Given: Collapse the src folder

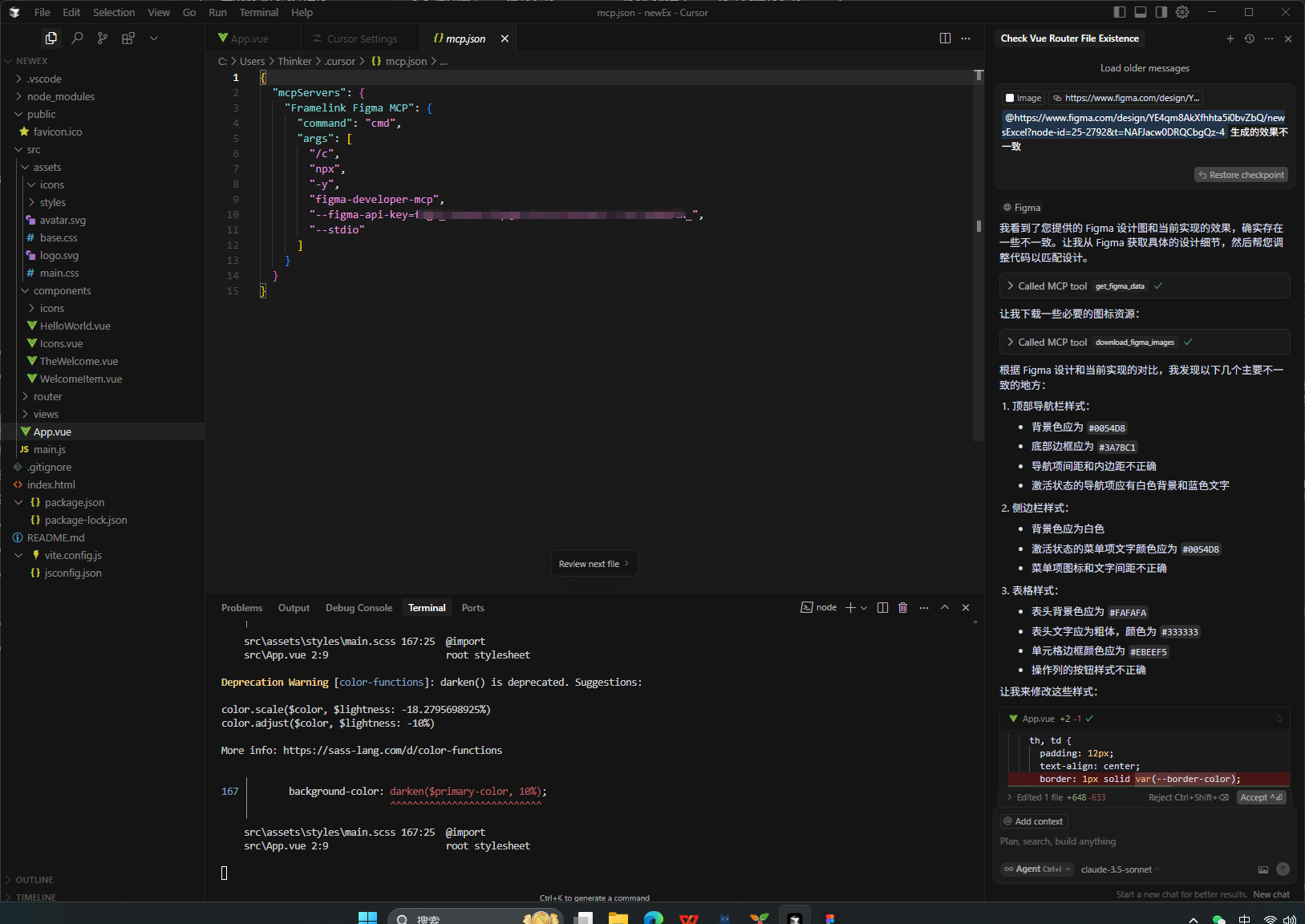Looking at the screenshot, I should (34, 149).
